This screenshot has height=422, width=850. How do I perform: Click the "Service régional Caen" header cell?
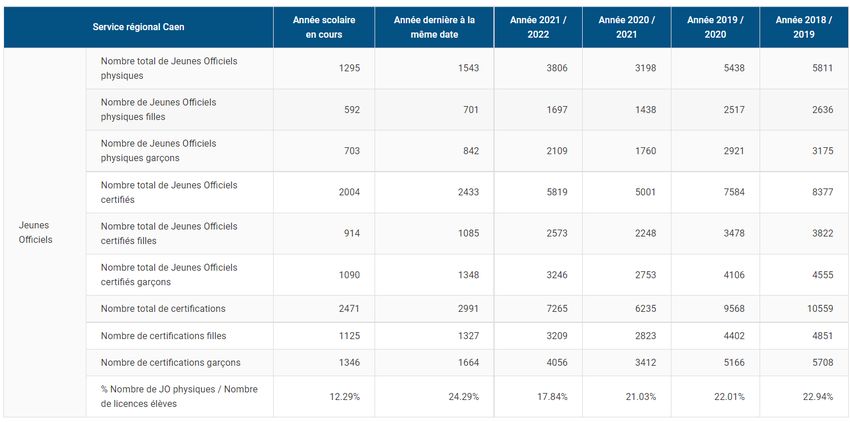[138, 27]
